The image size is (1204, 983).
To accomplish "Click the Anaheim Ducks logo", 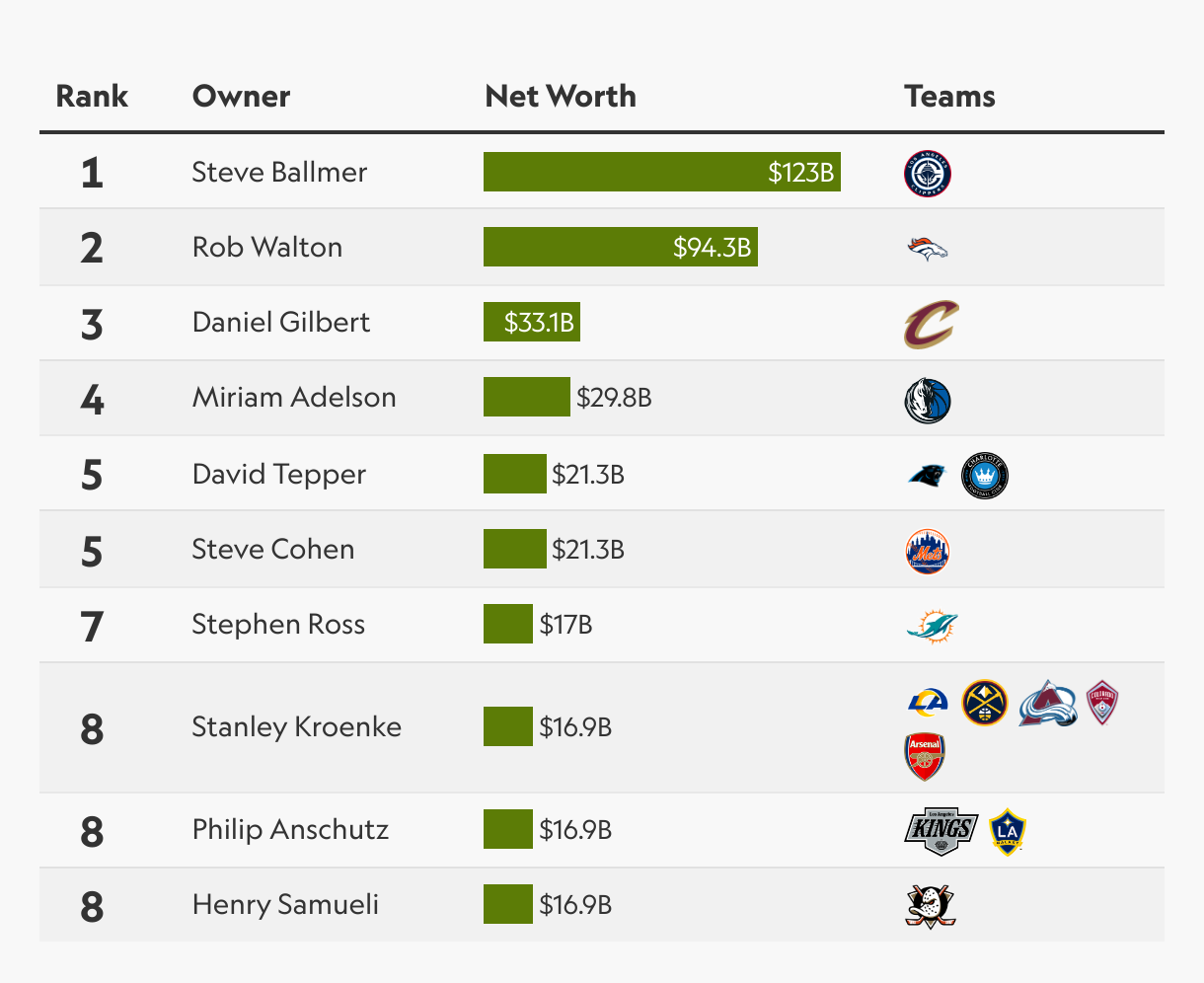I will coord(930,906).
